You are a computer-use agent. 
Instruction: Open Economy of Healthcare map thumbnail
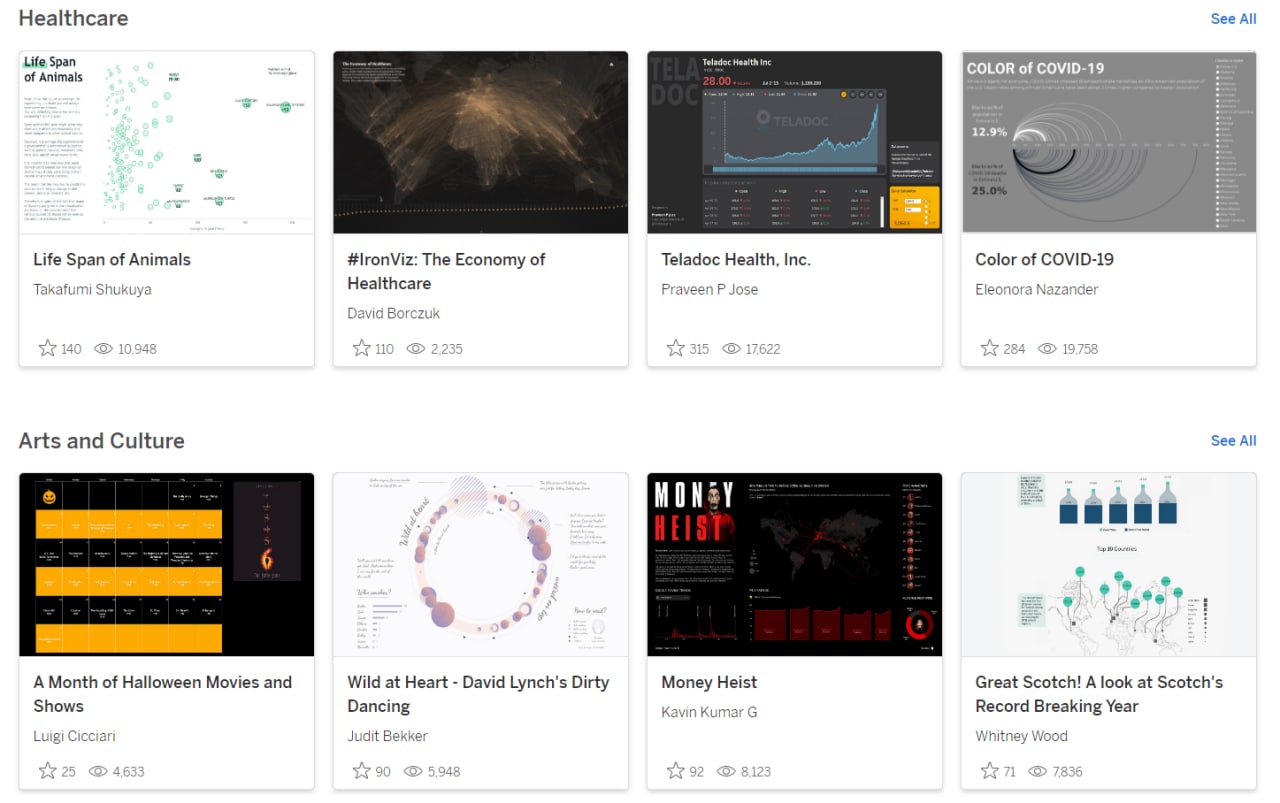click(481, 142)
